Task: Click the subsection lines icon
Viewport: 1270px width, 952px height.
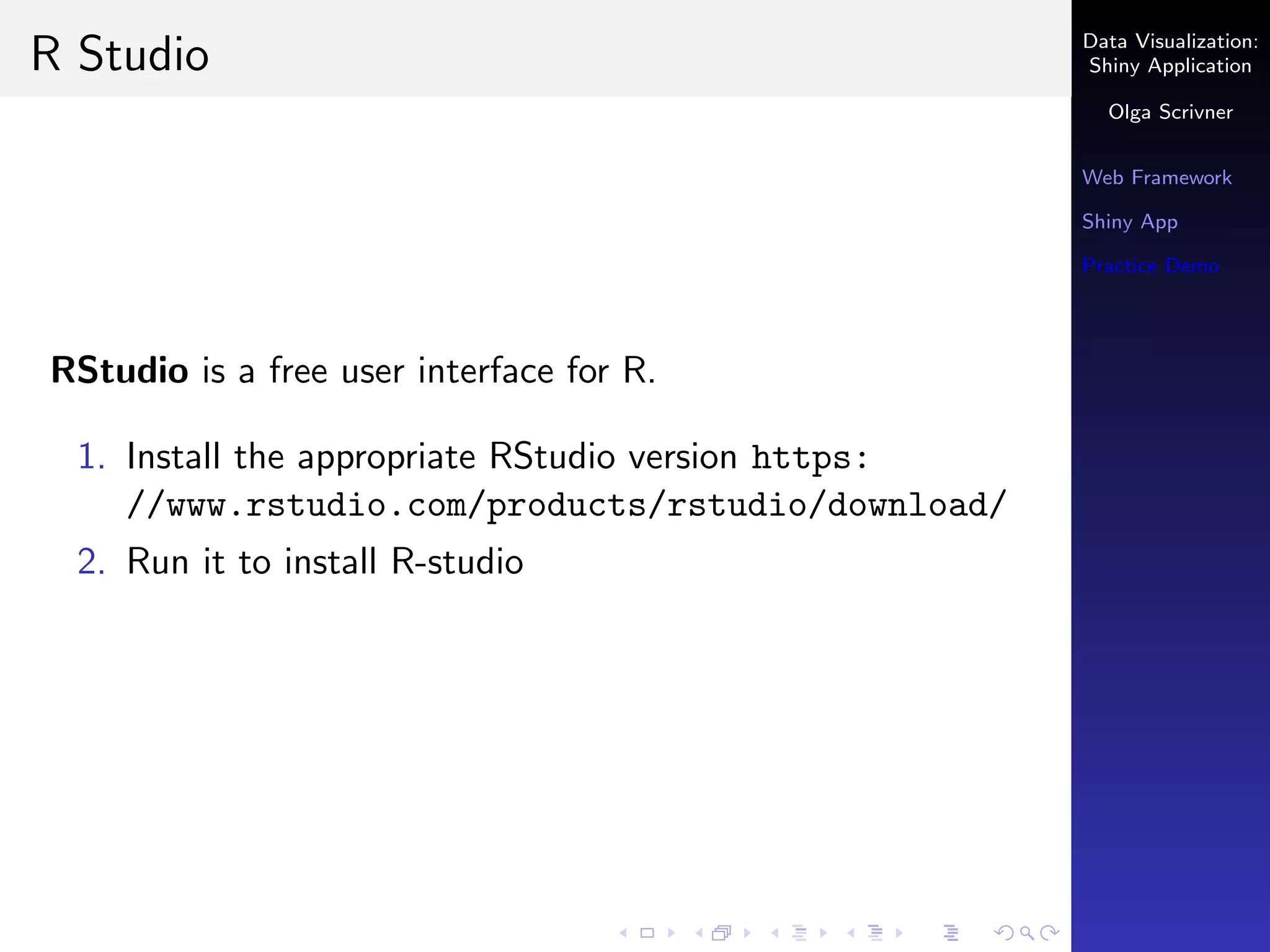Action: pyautogui.click(x=799, y=932)
